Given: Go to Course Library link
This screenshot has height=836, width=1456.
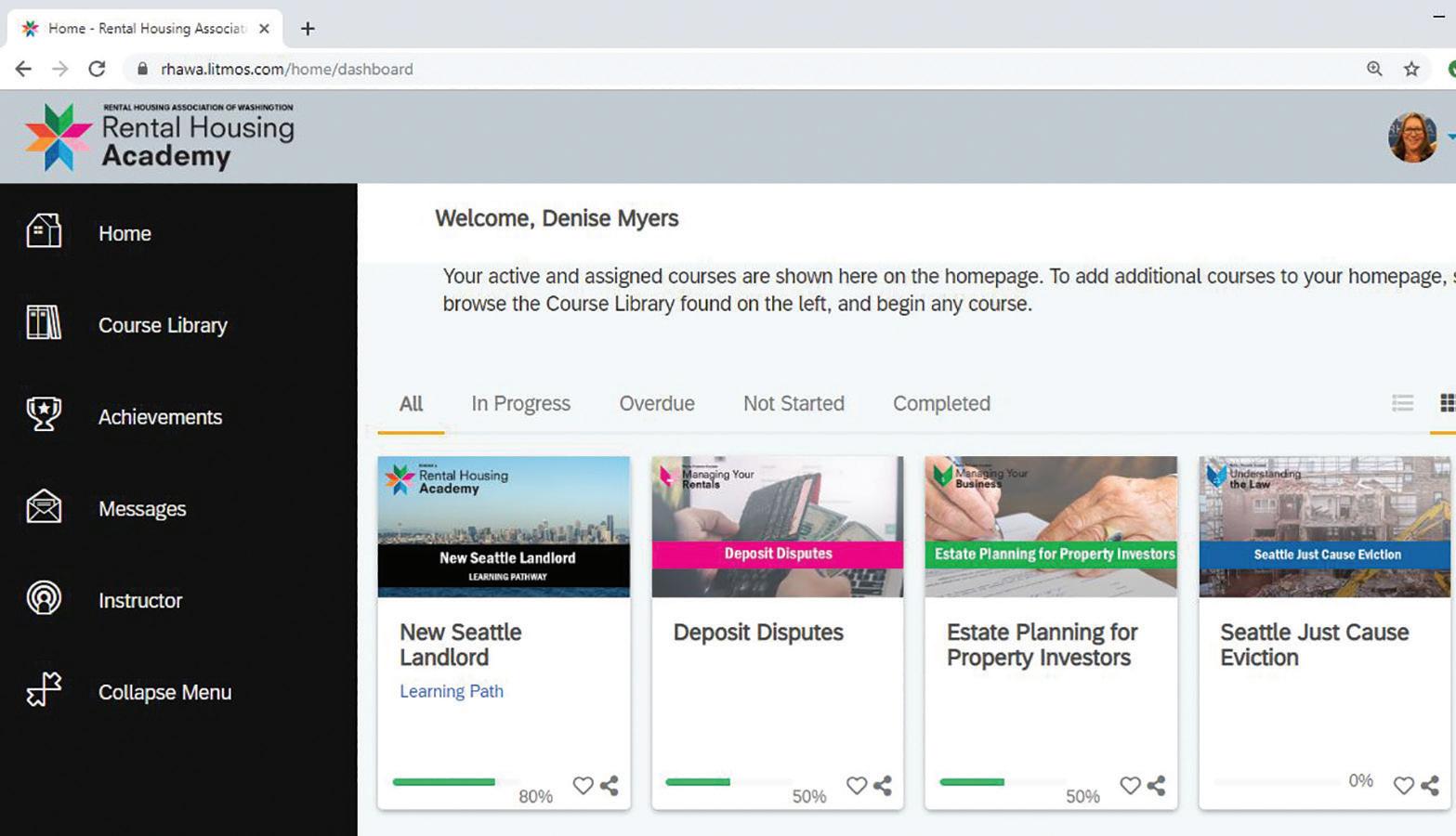Looking at the screenshot, I should (x=163, y=326).
